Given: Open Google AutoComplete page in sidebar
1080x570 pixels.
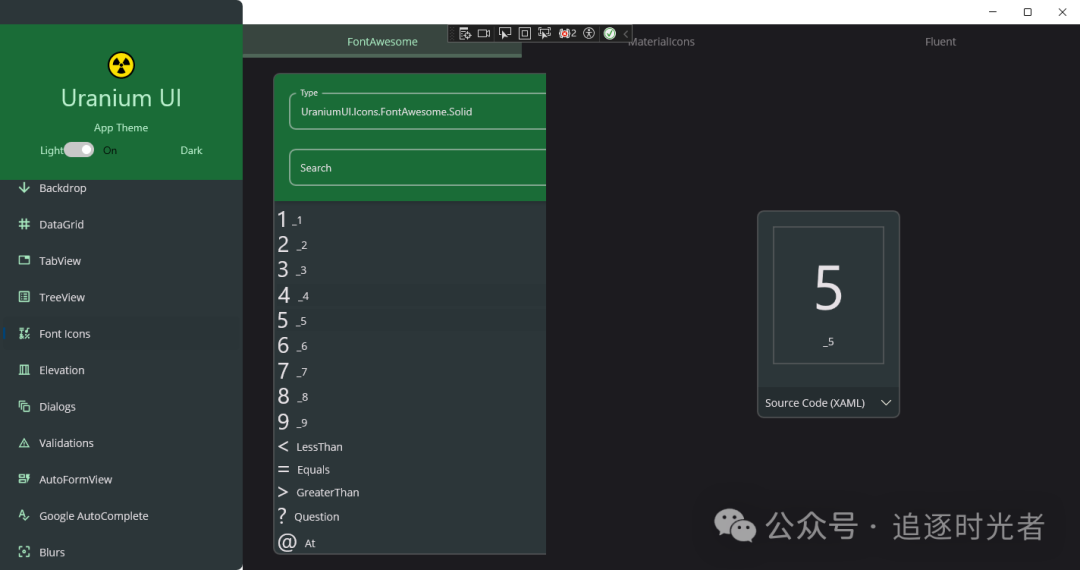Looking at the screenshot, I should coord(121,516).
